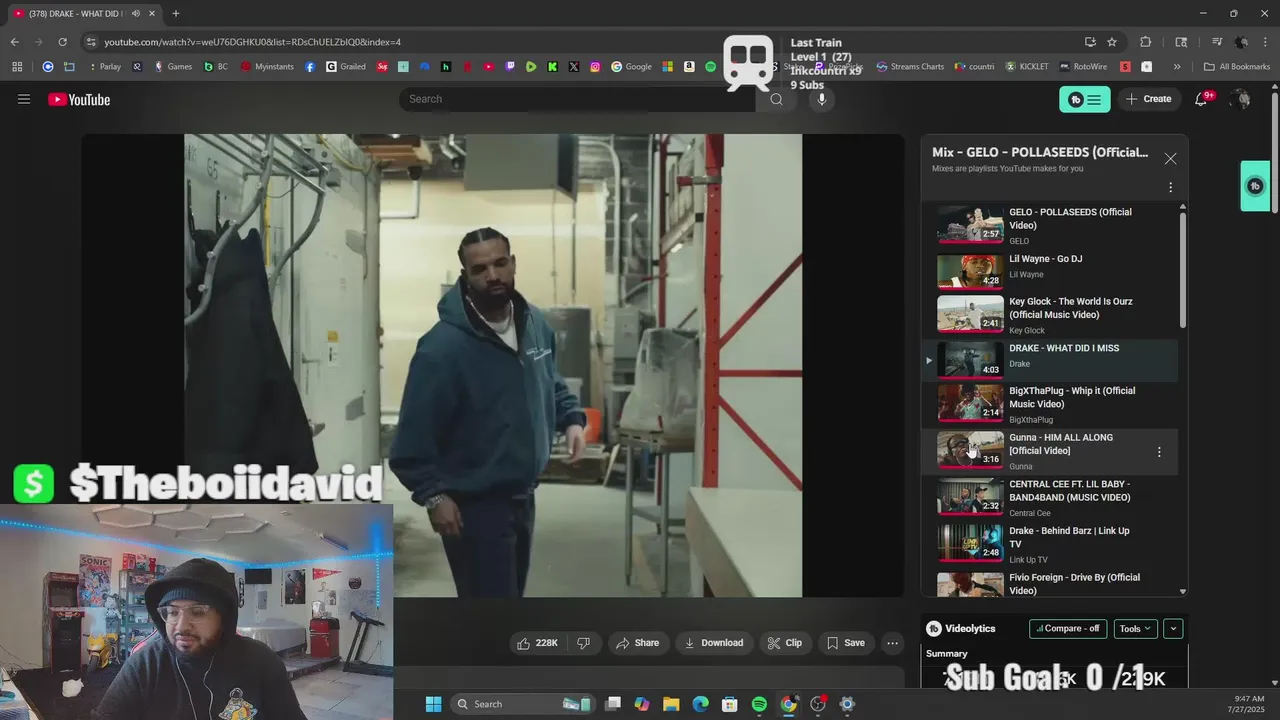
Task: Open the Parlay bookmark
Action: click(x=105, y=67)
